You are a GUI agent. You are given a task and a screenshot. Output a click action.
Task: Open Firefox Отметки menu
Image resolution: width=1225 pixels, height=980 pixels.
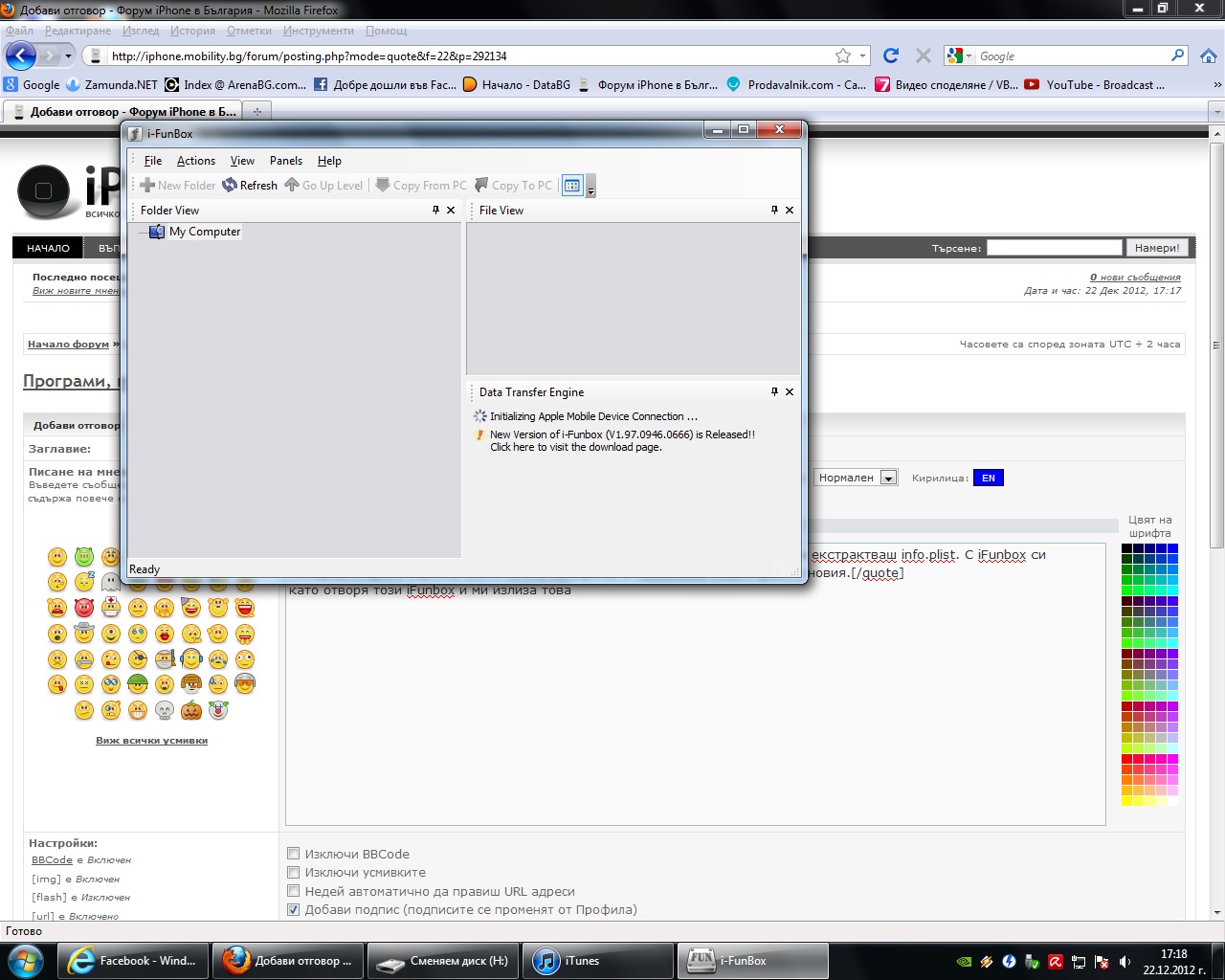(x=249, y=31)
